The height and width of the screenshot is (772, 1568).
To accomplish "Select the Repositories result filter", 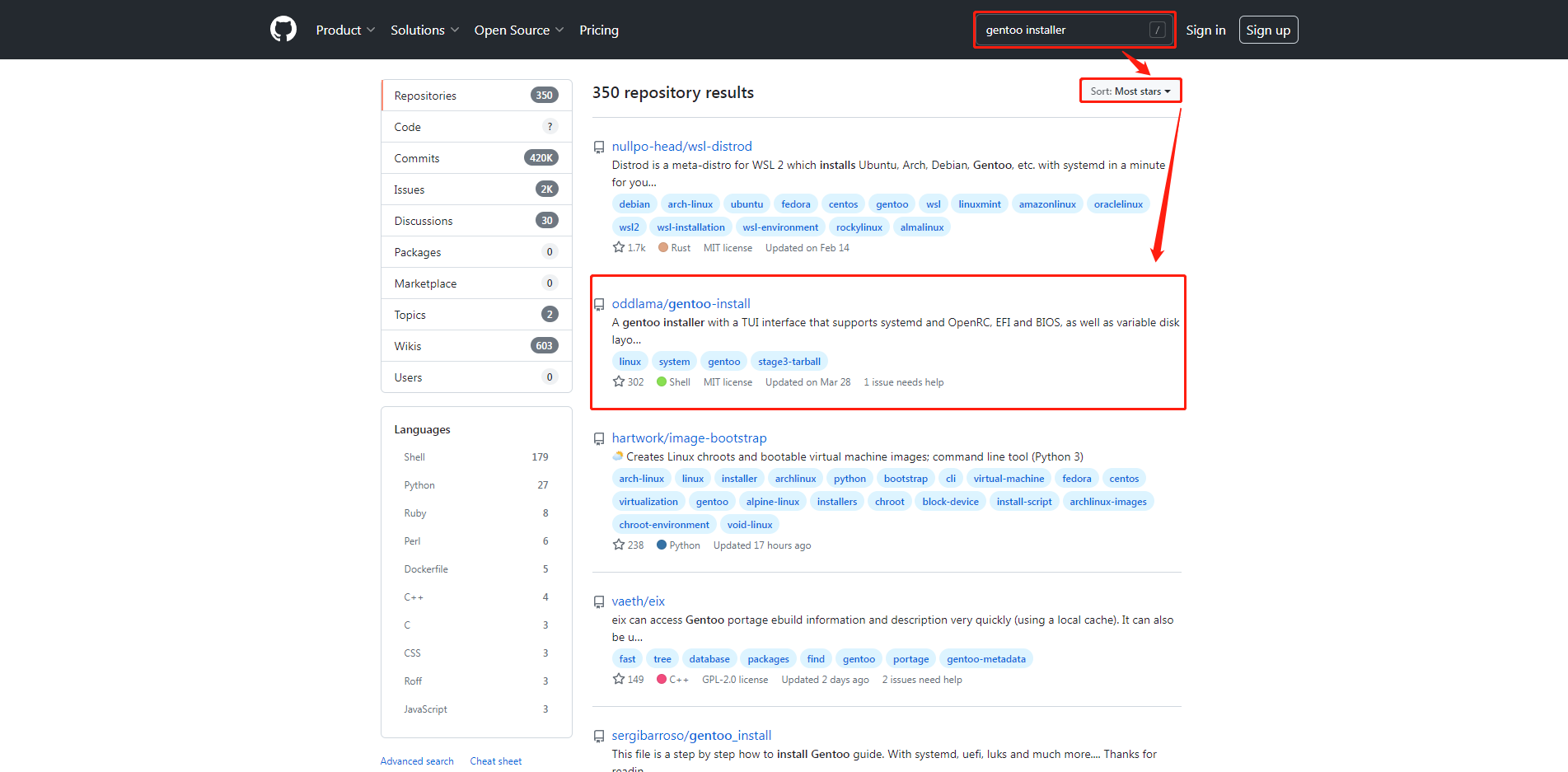I will point(476,96).
